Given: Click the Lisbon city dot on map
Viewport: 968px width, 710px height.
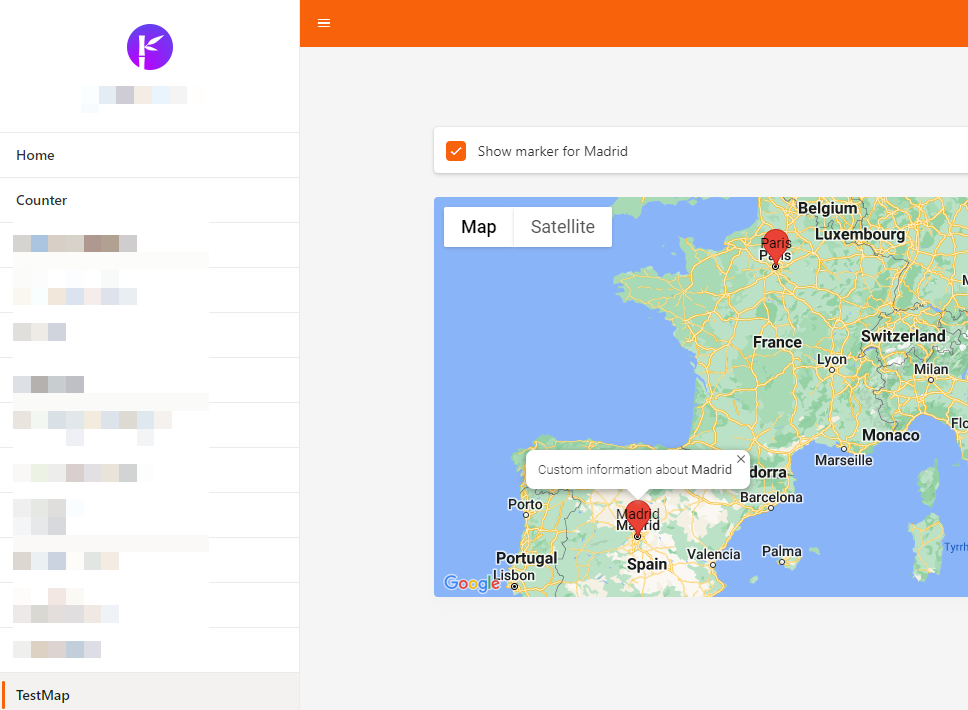Looking at the screenshot, I should point(514,587).
